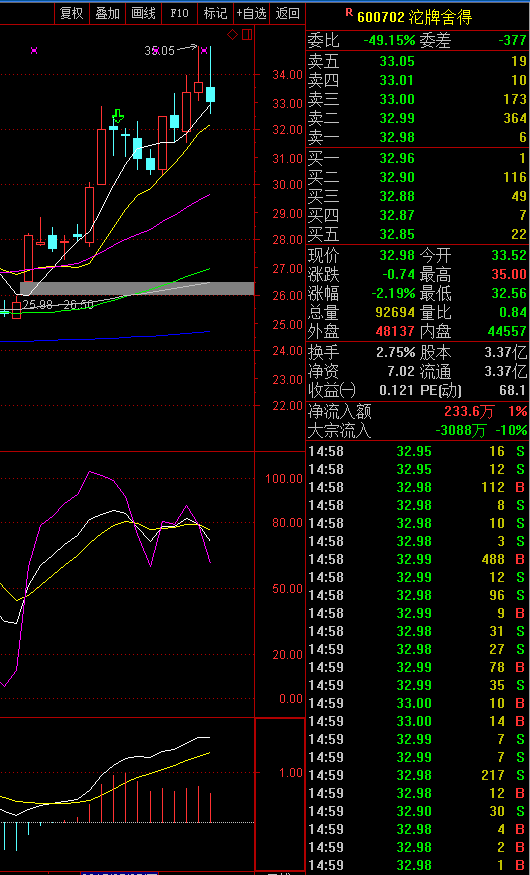Screen dimensions: 530x875
Task: Click the red split-panel icon beside the diamond
Action: [247, 35]
